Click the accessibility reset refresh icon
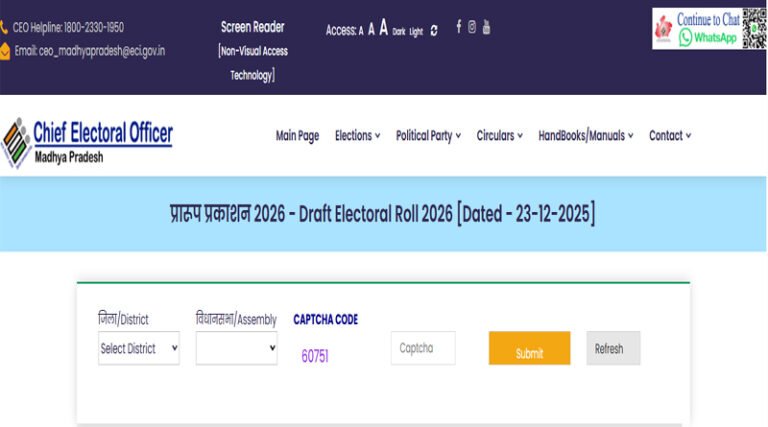The image size is (768, 427). point(434,31)
